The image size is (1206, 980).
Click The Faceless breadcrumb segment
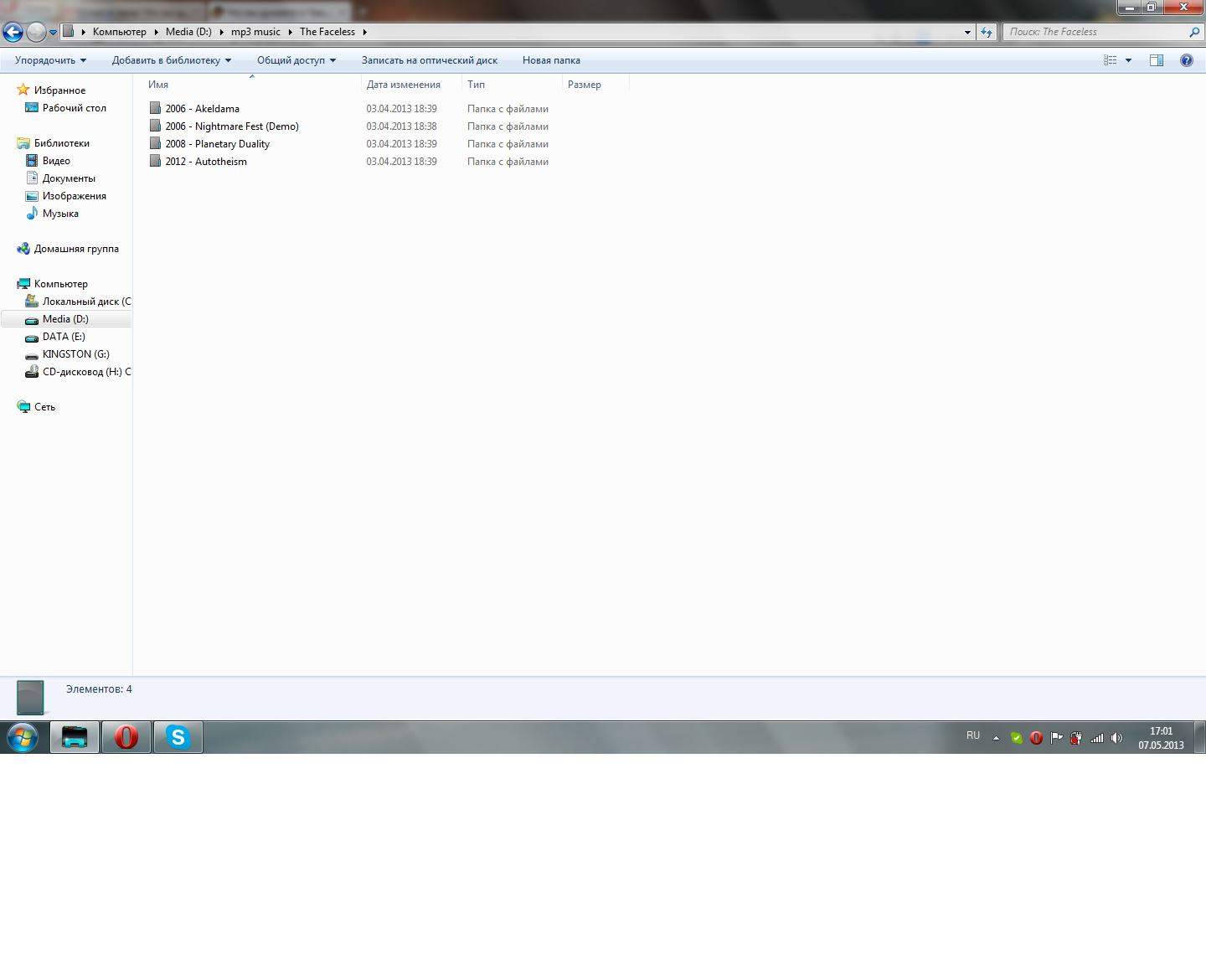327,32
